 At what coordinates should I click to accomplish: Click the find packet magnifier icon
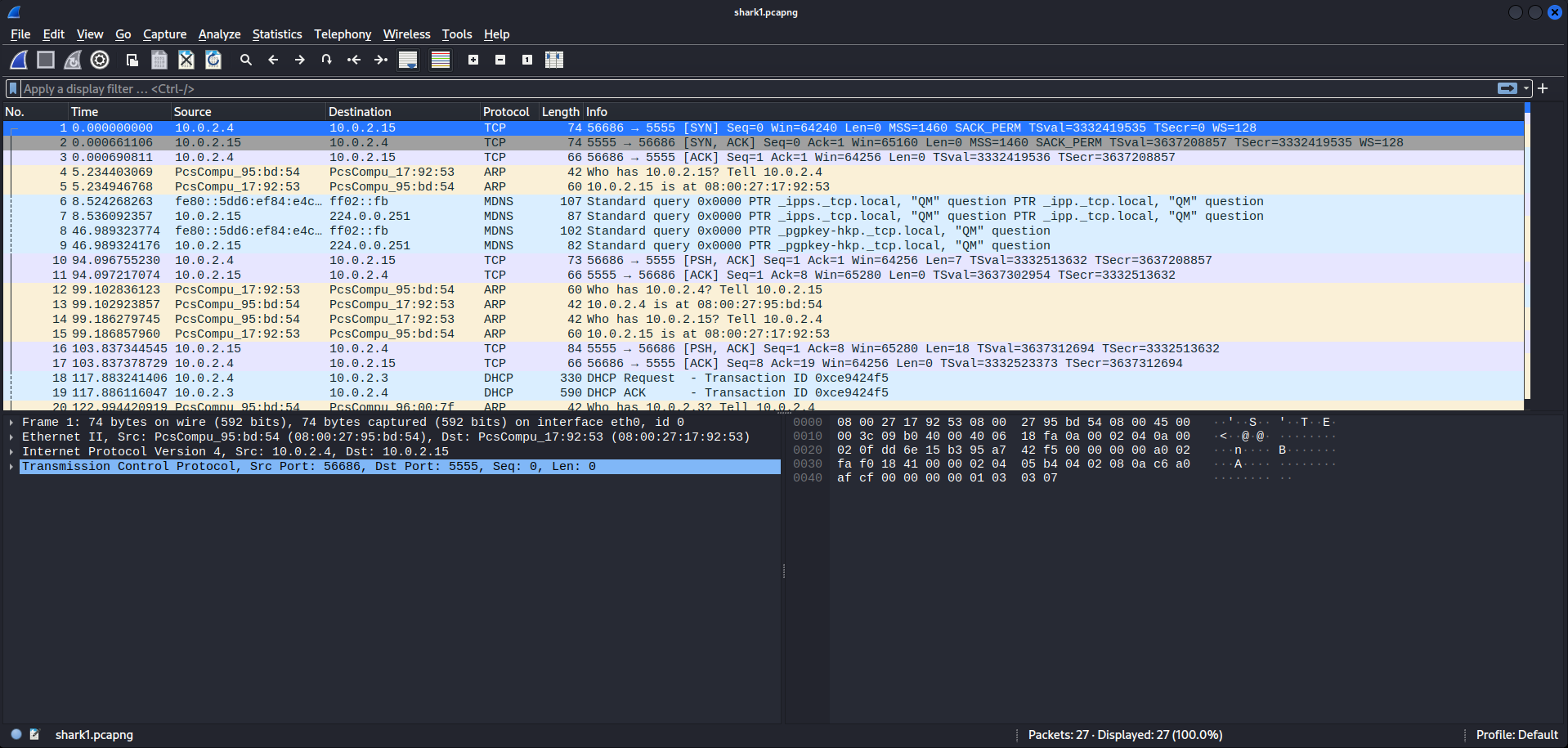(x=245, y=60)
